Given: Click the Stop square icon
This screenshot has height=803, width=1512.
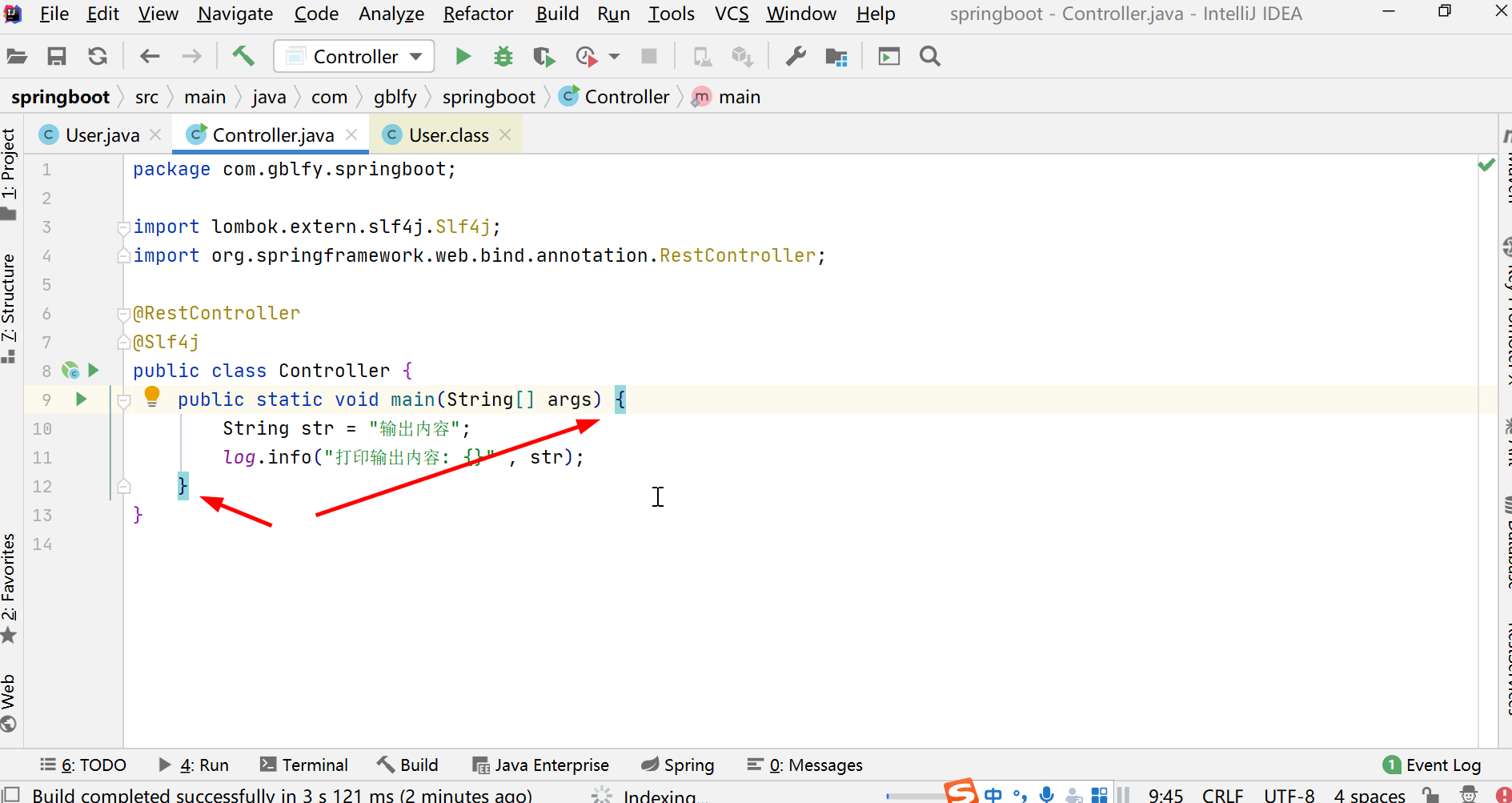Looking at the screenshot, I should (649, 56).
